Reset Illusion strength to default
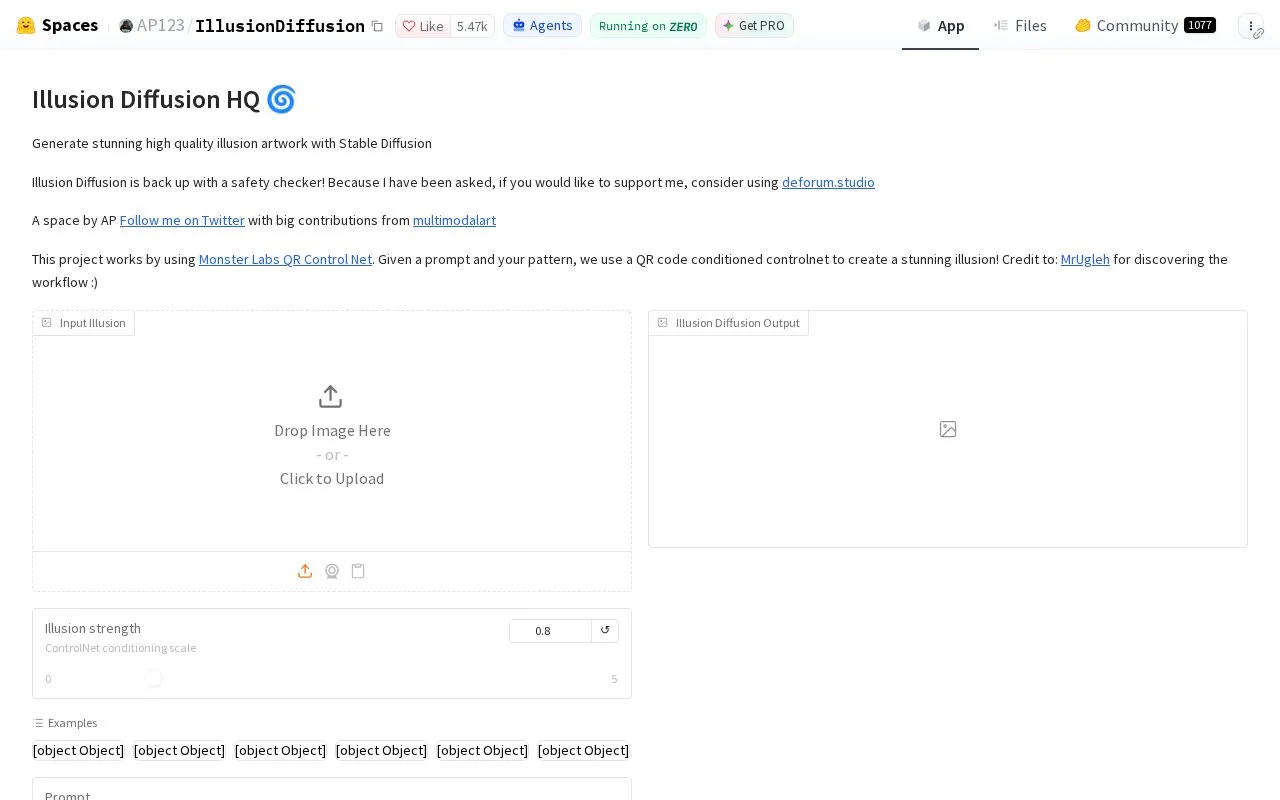 click(605, 630)
